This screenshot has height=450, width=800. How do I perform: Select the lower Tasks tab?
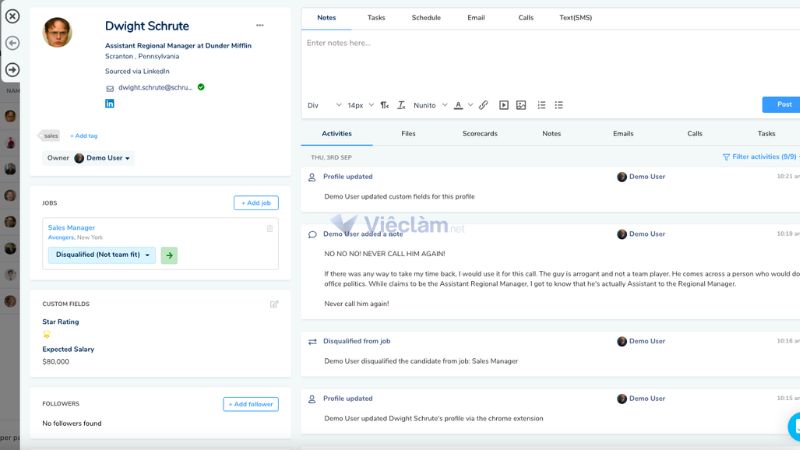coord(766,134)
